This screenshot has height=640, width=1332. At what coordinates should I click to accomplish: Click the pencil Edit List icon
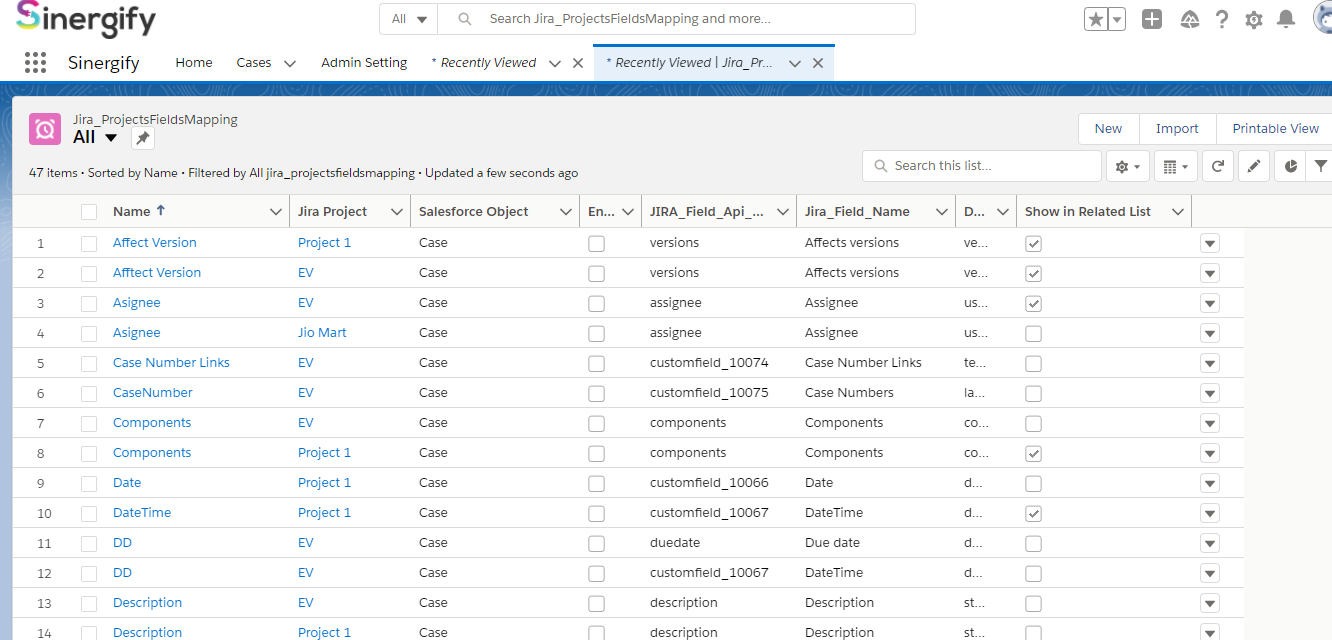coord(1254,166)
